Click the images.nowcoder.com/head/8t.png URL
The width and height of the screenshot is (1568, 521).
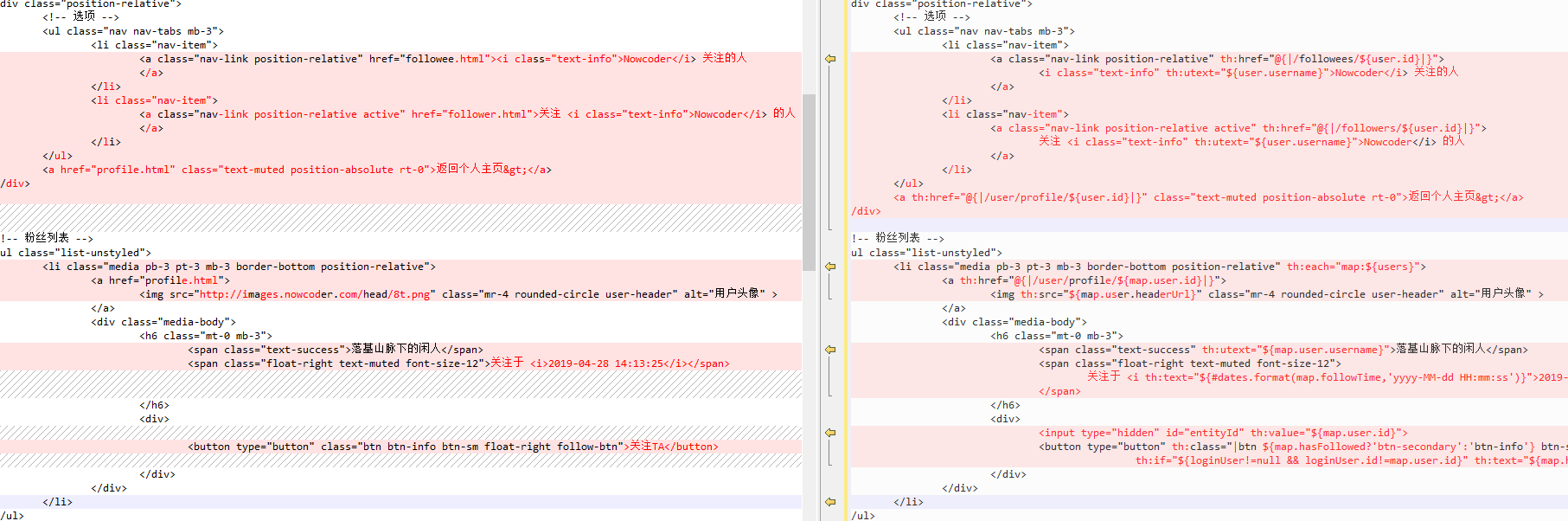[315, 294]
